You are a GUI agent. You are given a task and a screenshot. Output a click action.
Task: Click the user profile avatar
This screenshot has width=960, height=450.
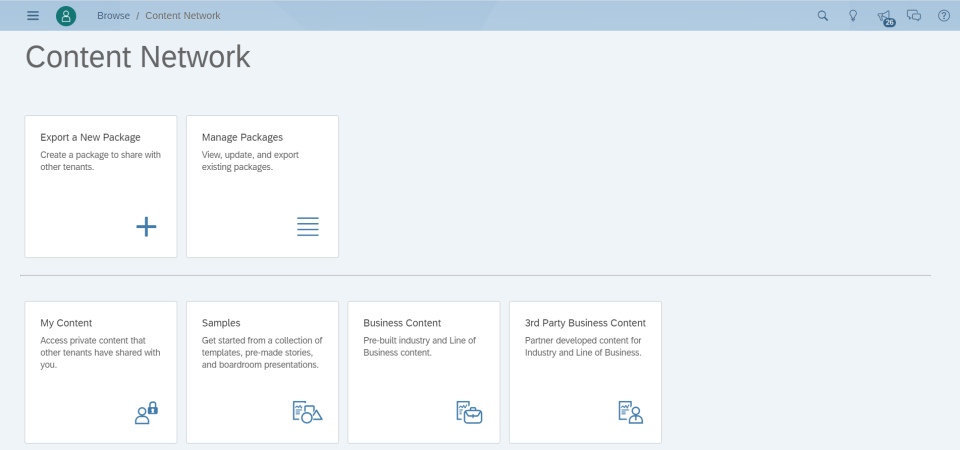[x=66, y=16]
